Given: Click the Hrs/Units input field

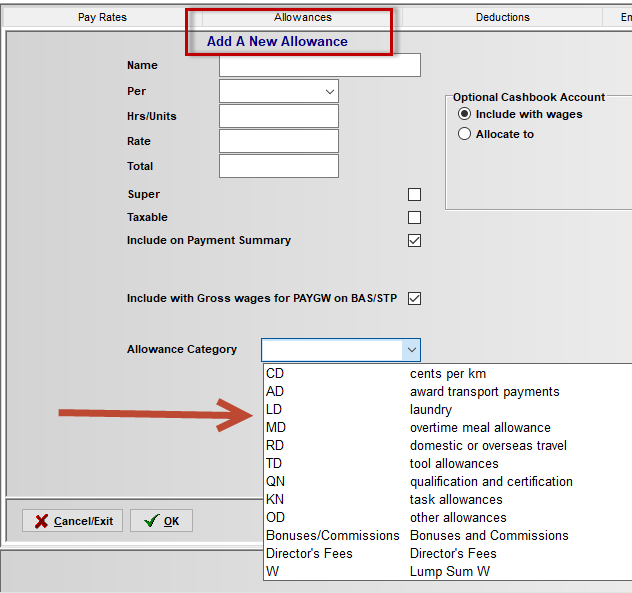Looking at the screenshot, I should (x=278, y=117).
